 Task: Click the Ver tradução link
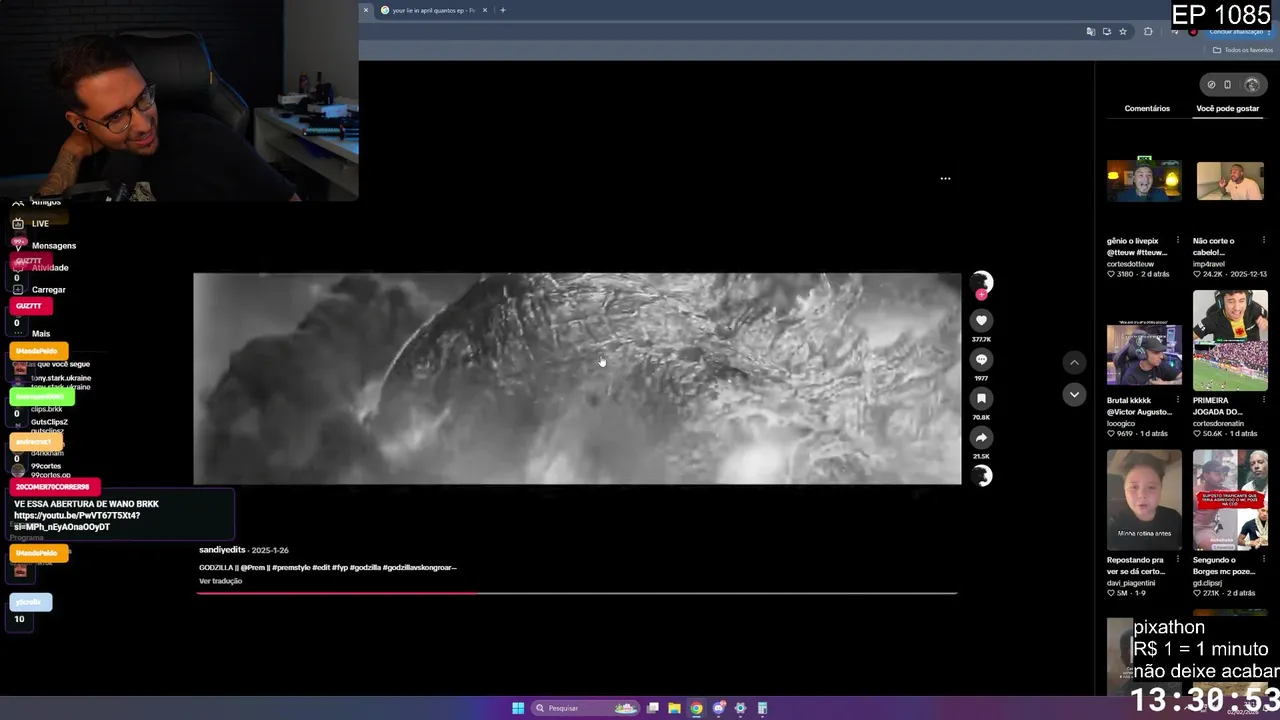pos(220,581)
